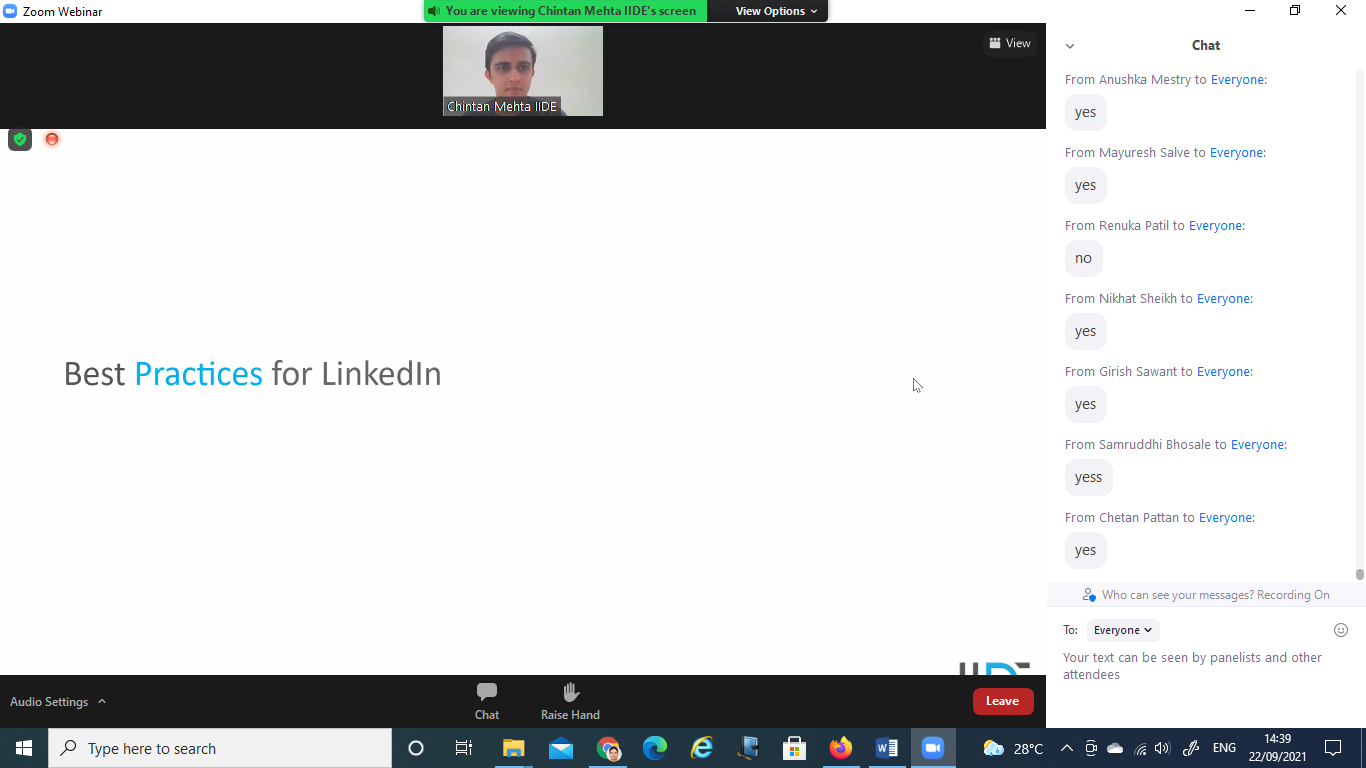
Task: Click 'From Girish Sawant' sender name
Action: pyautogui.click(x=1121, y=372)
